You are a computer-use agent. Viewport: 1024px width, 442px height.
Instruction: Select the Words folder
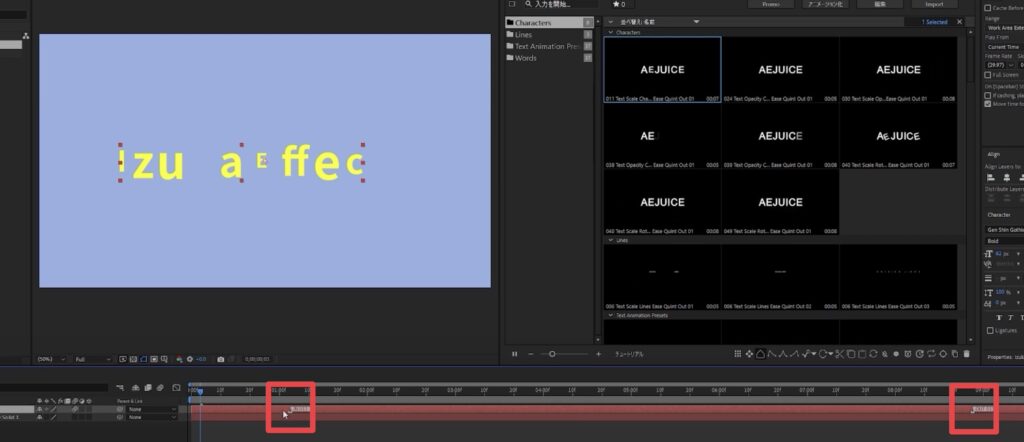point(525,58)
